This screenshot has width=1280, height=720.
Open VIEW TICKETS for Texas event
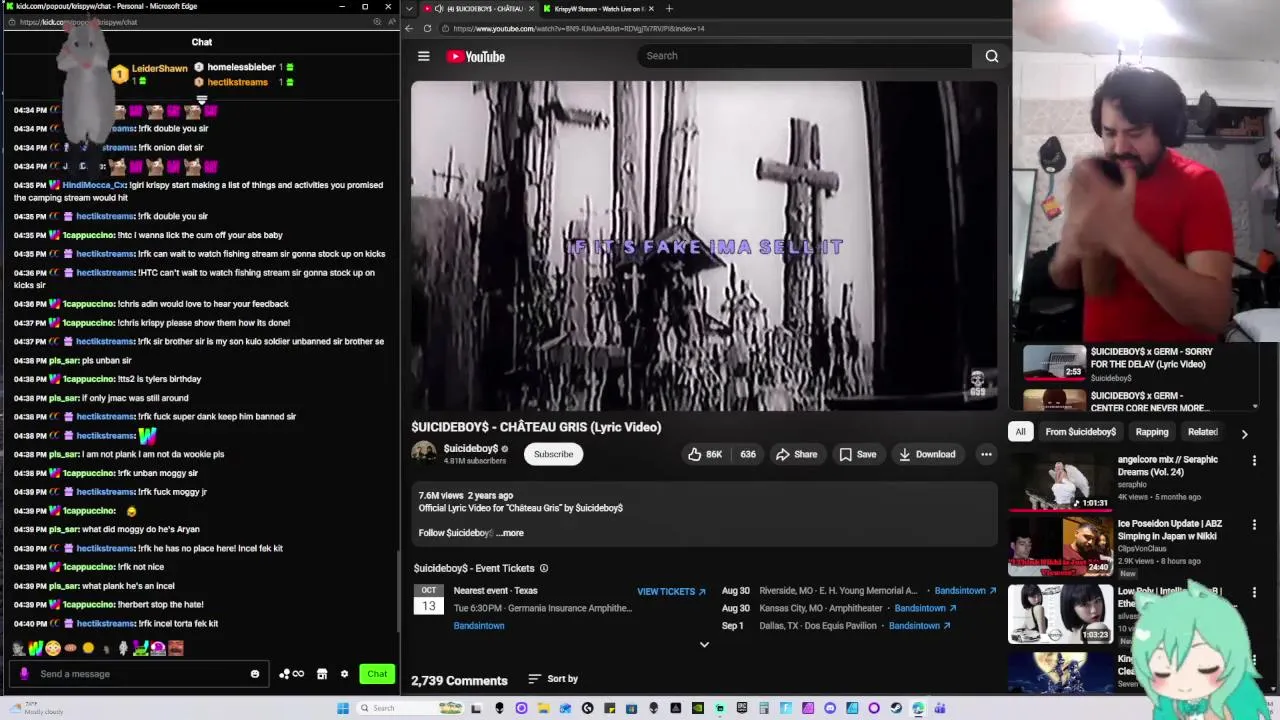click(671, 591)
